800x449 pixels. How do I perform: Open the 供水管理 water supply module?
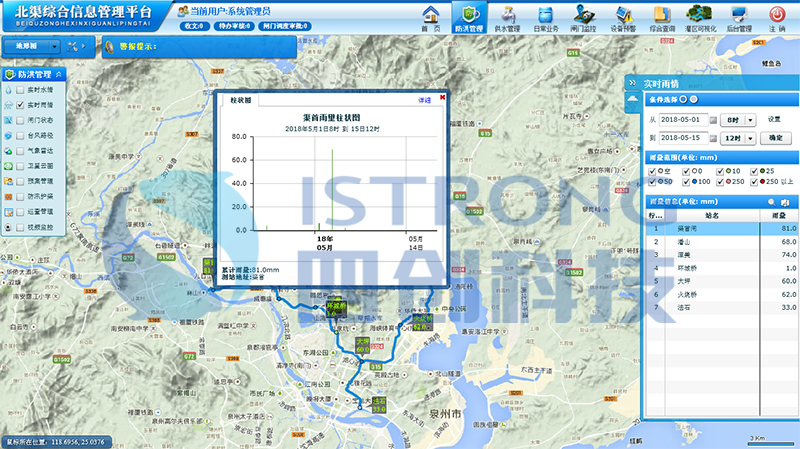[x=507, y=15]
